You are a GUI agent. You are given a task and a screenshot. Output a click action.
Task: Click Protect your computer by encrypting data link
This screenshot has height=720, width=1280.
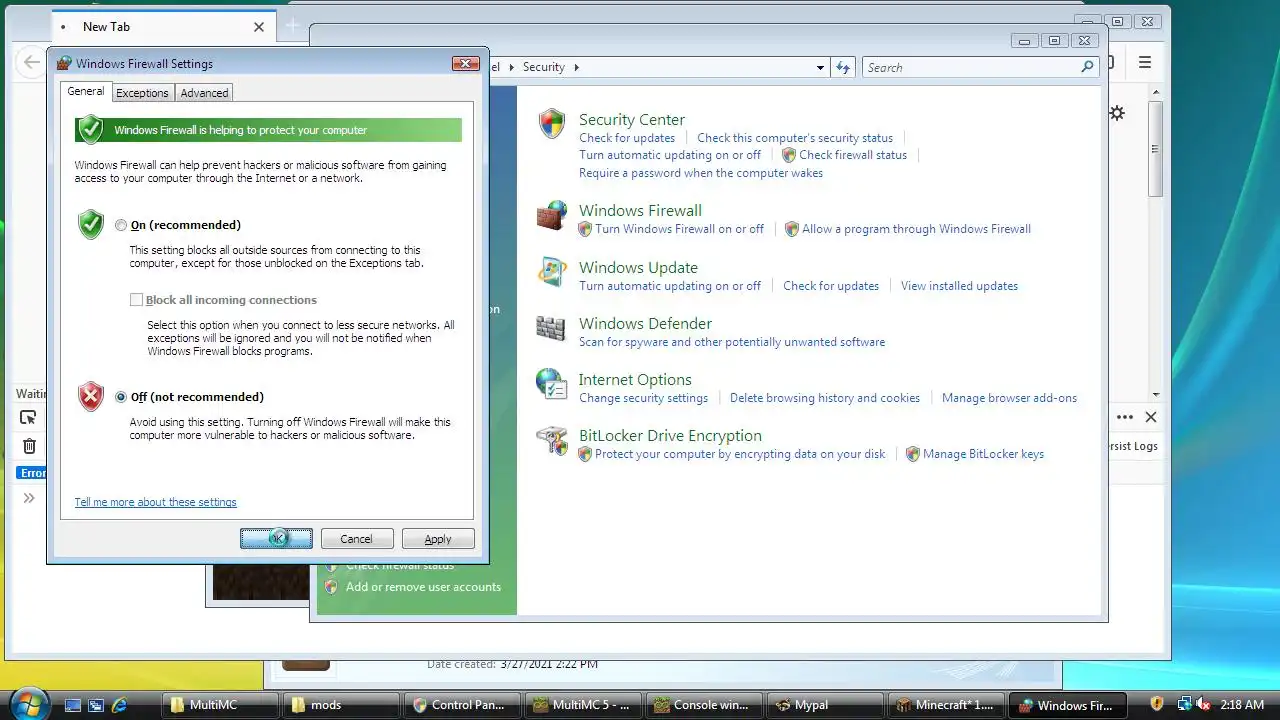click(740, 454)
